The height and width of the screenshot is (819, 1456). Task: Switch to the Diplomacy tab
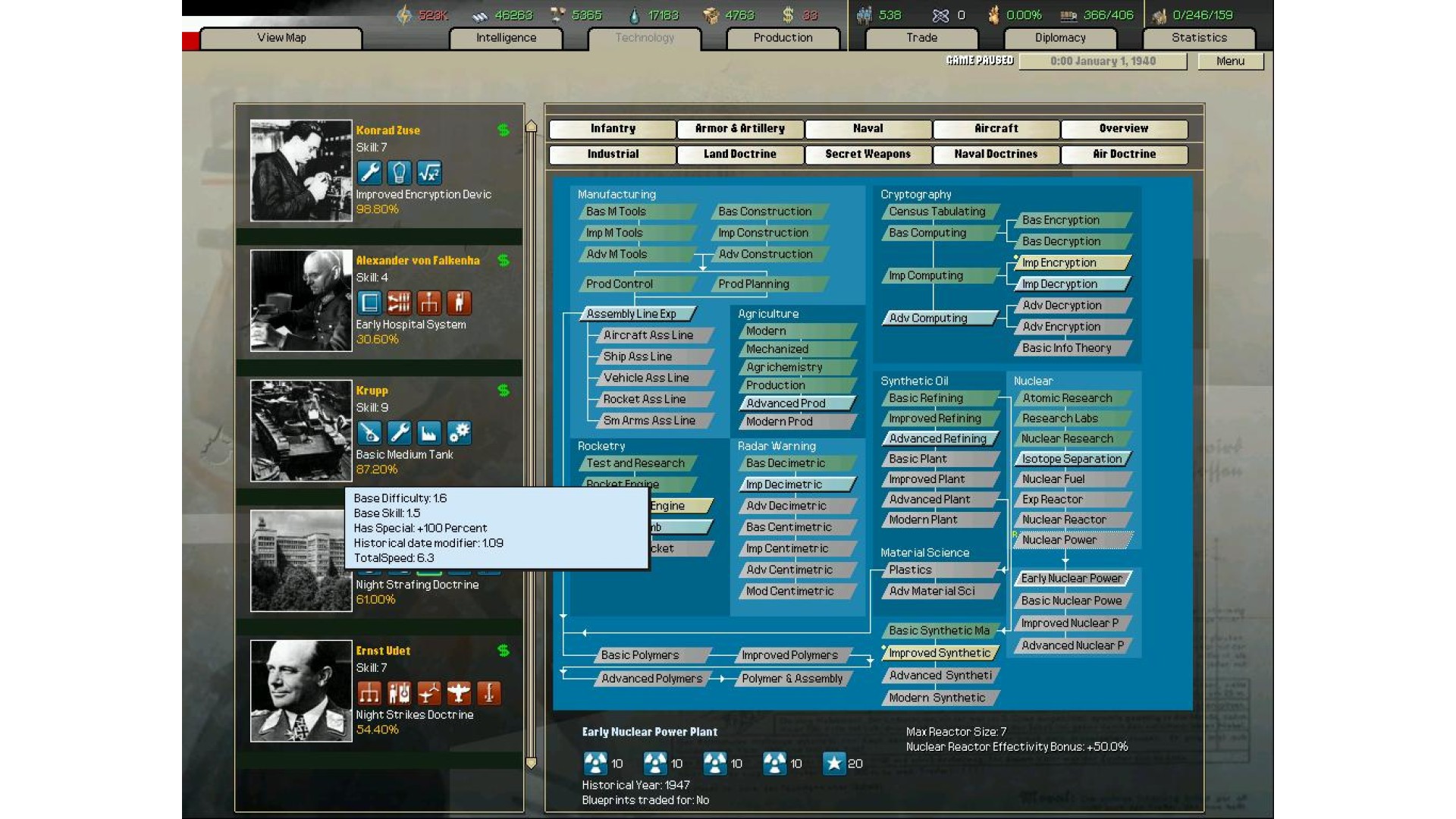[1059, 38]
